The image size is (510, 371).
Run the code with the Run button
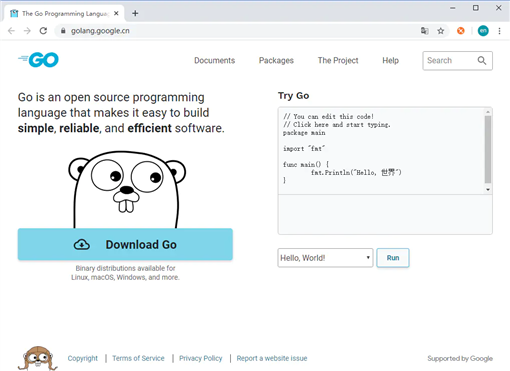(393, 258)
